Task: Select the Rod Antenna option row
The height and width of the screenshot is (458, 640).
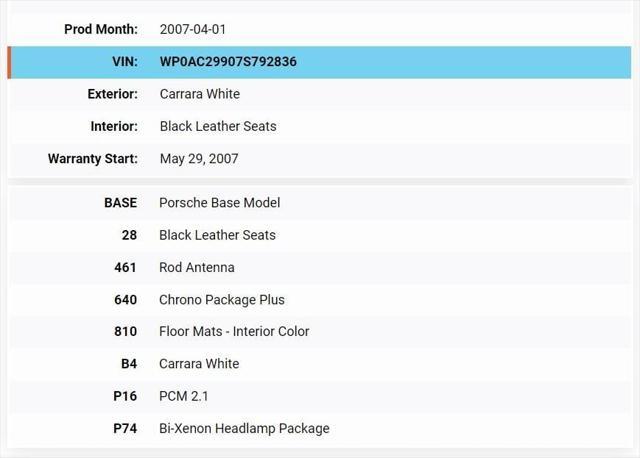Action: [320, 267]
